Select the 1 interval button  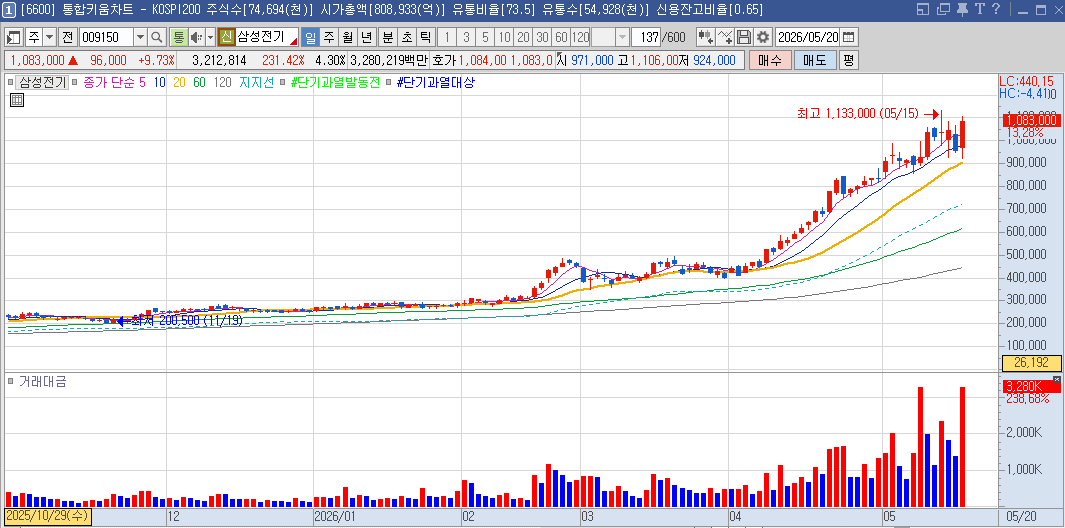tap(447, 37)
